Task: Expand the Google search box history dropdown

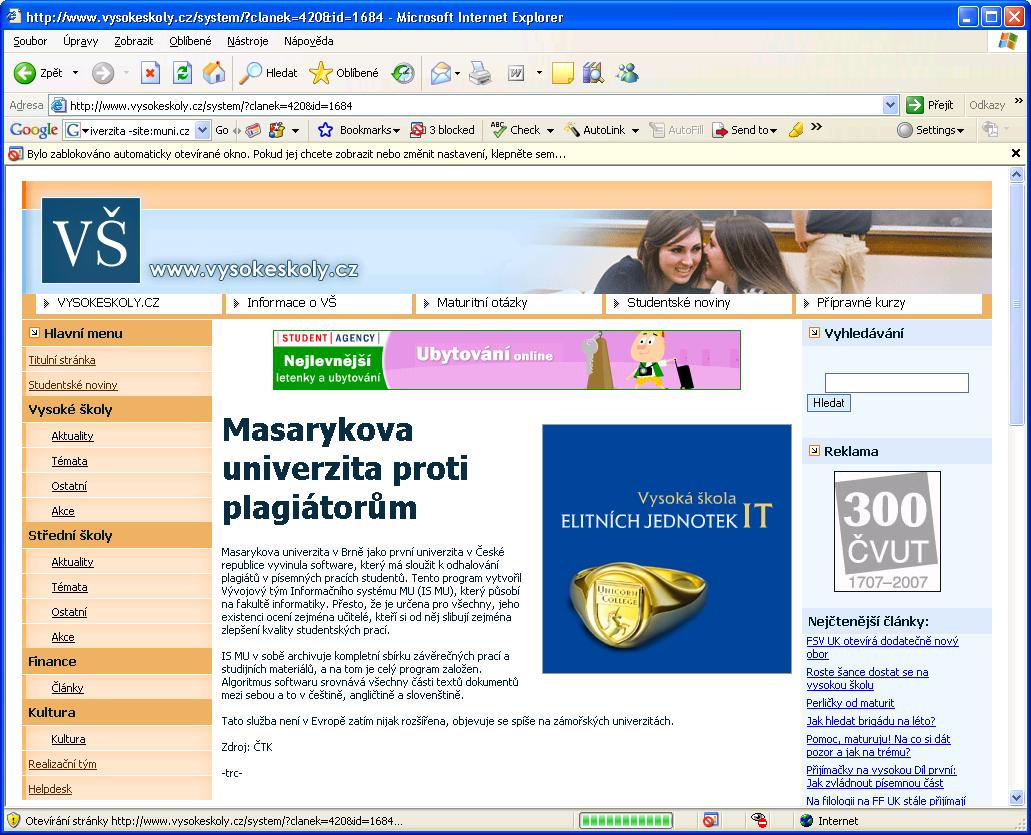Action: [203, 130]
